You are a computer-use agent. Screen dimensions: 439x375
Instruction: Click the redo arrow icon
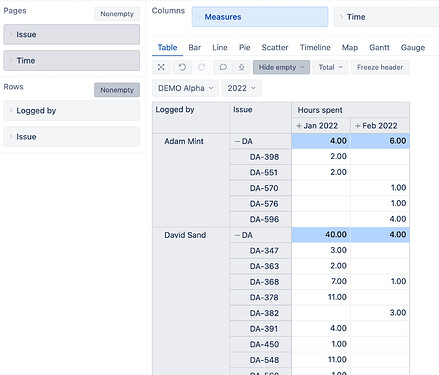pos(202,67)
